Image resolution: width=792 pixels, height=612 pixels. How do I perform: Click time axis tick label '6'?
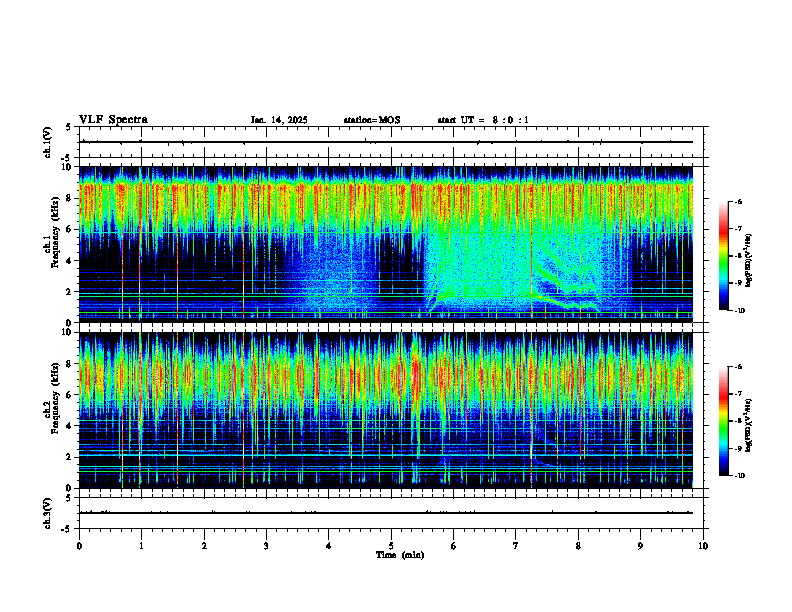[454, 546]
